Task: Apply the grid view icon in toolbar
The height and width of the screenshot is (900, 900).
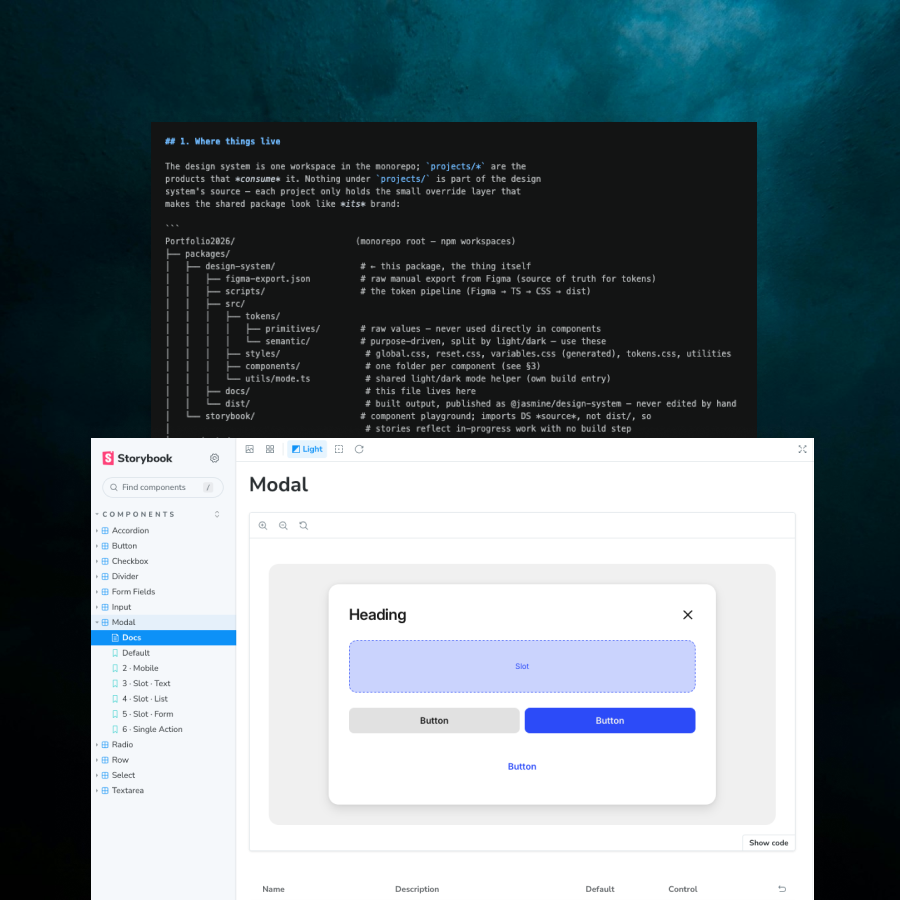Action: pyautogui.click(x=270, y=449)
